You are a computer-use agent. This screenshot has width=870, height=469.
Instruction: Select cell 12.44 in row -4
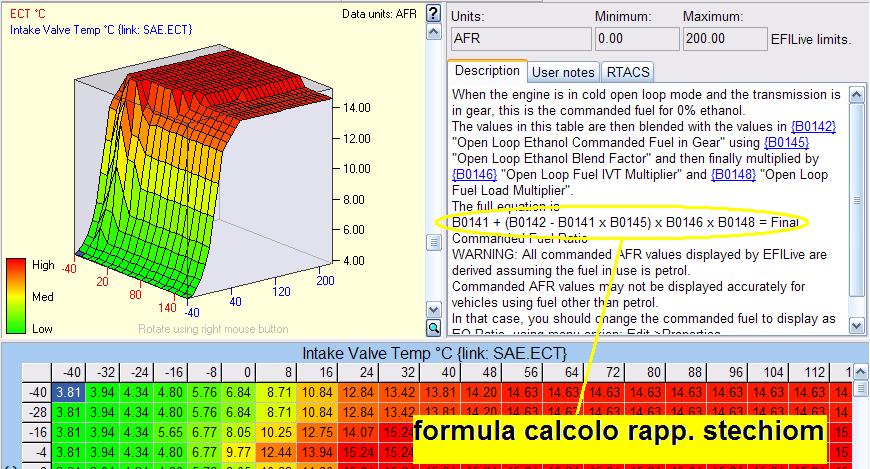coord(276,452)
